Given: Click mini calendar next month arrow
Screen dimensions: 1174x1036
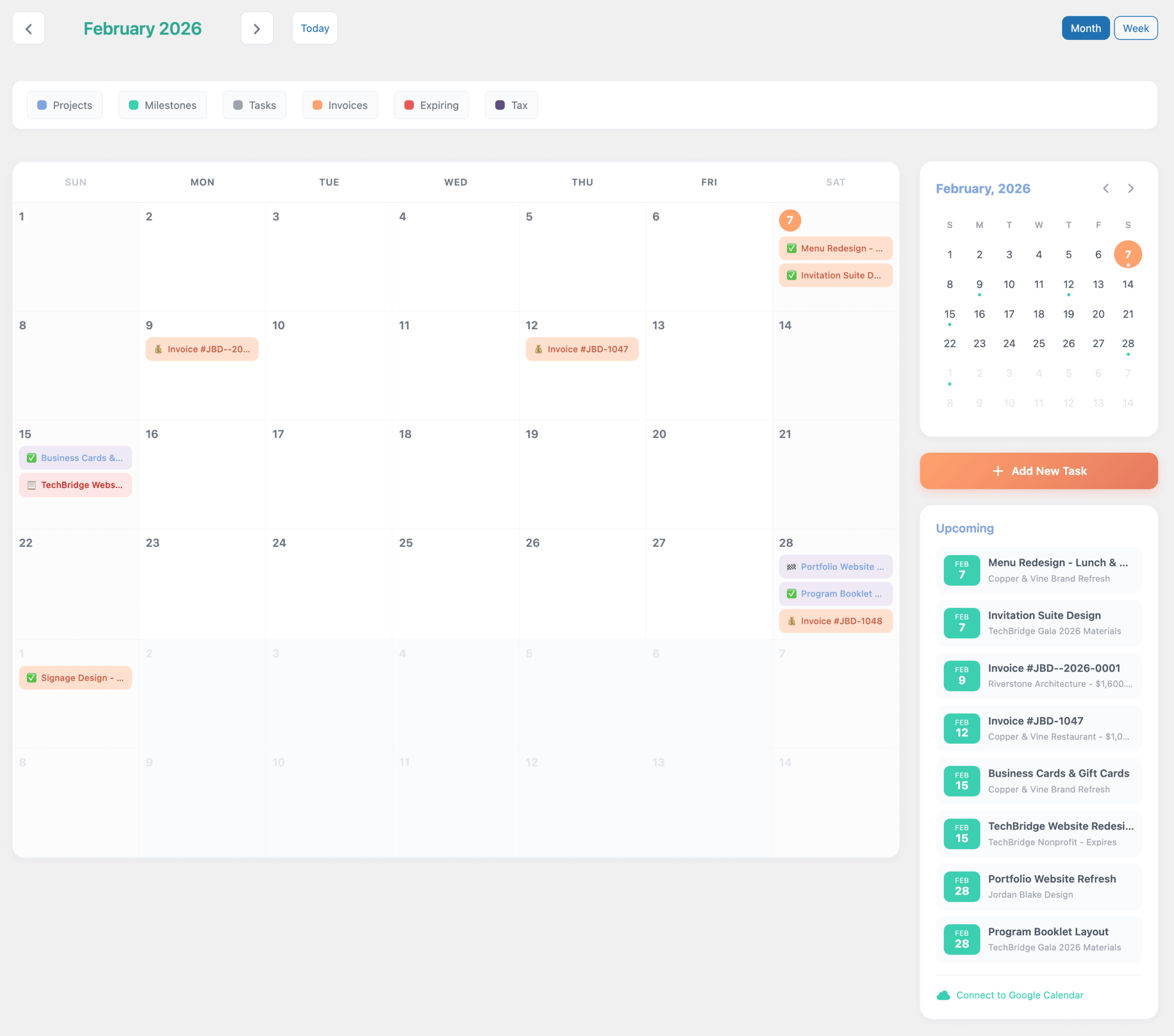Looking at the screenshot, I should pos(1130,188).
